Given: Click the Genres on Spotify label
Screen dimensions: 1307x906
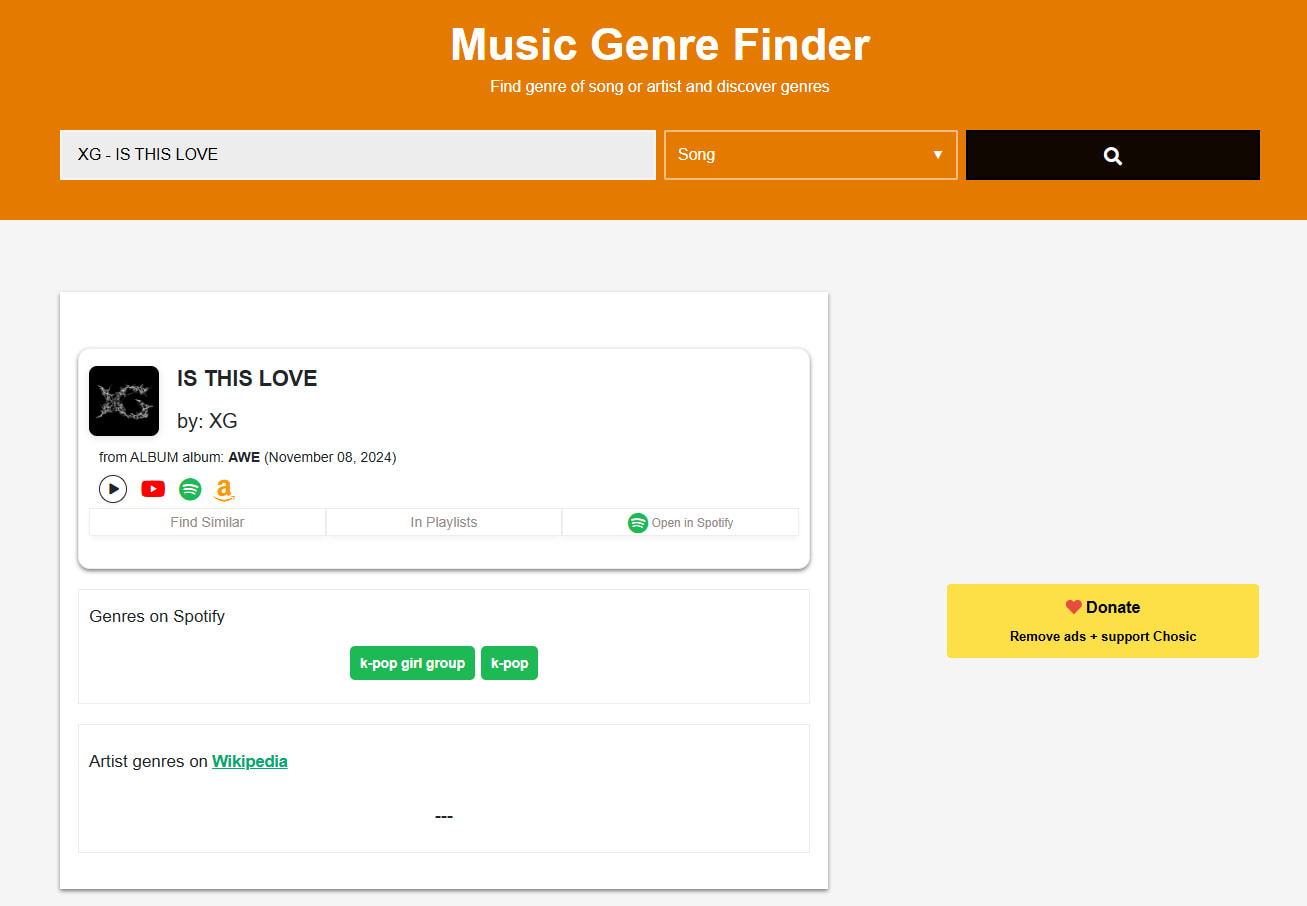Looking at the screenshot, I should (157, 616).
